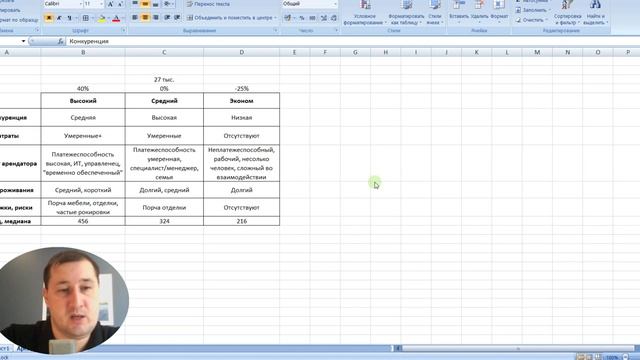
Task: Open Условное форматирование menu
Action: tap(364, 13)
